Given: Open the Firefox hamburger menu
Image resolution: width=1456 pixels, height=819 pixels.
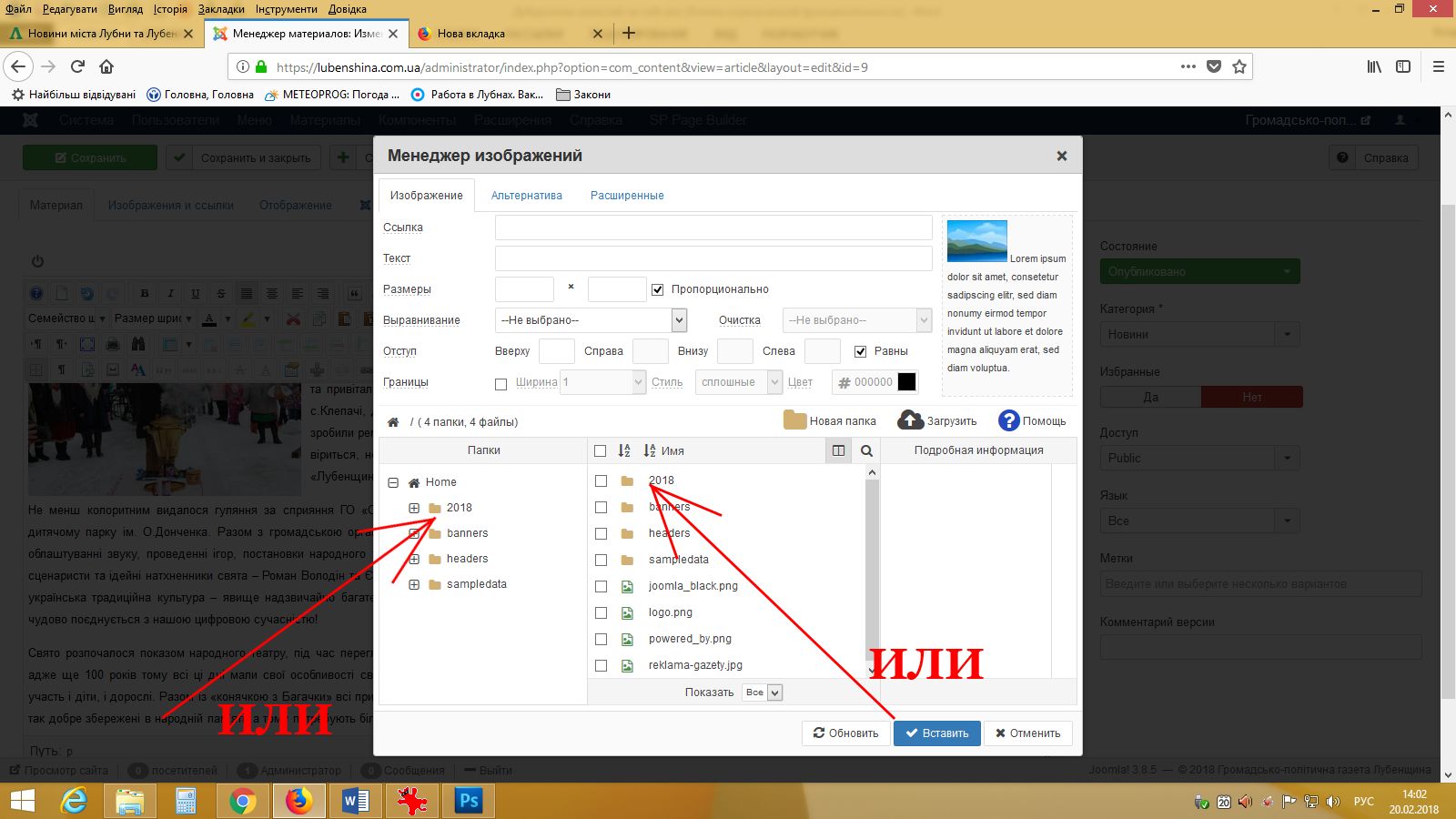Looking at the screenshot, I should point(1439,66).
